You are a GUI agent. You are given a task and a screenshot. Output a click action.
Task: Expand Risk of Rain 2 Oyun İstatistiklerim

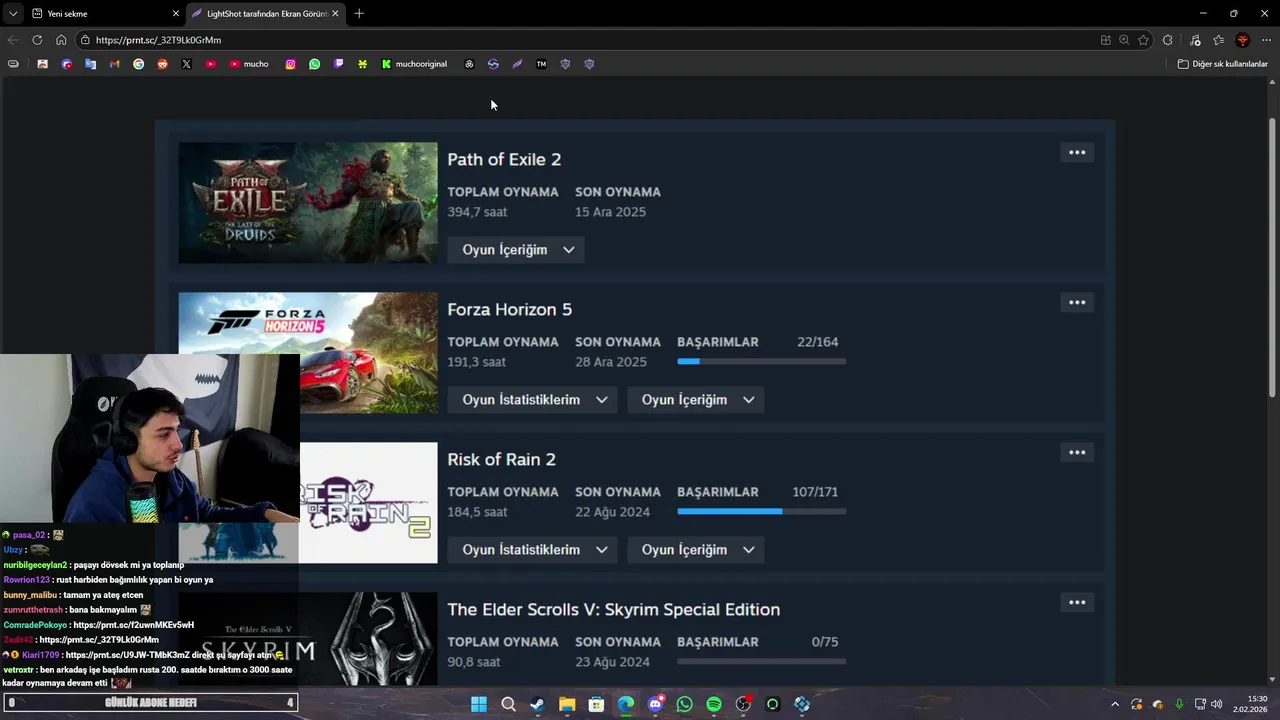click(532, 550)
